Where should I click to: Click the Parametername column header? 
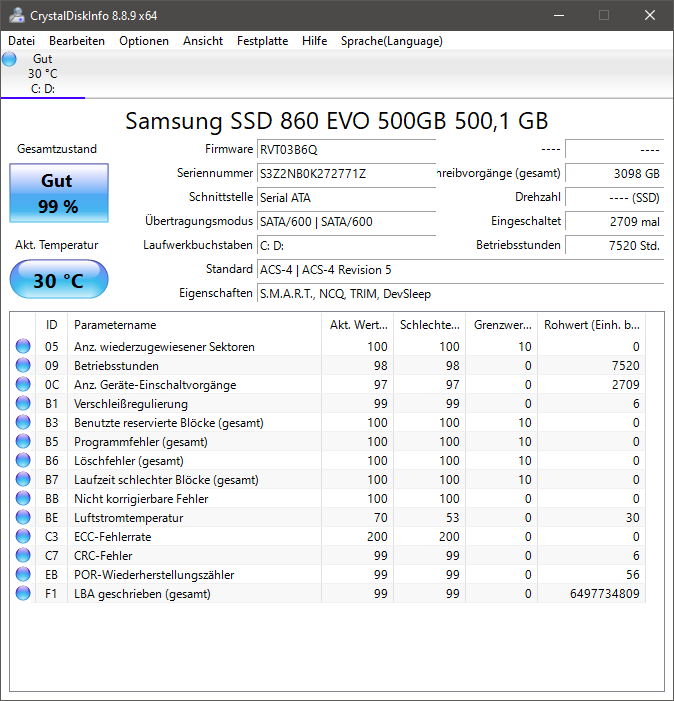(194, 325)
